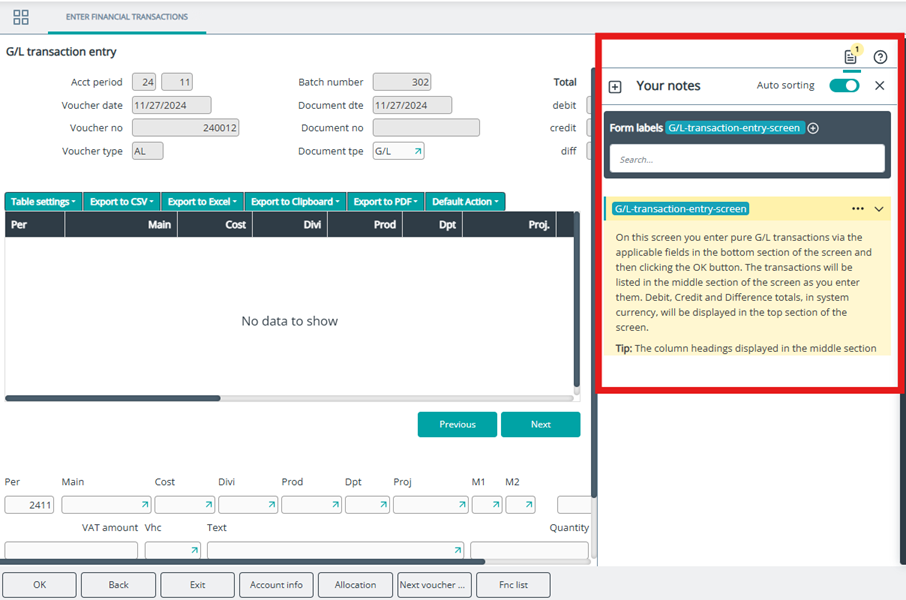Click the notes Search field
Image resolution: width=906 pixels, height=600 pixels.
coord(747,159)
